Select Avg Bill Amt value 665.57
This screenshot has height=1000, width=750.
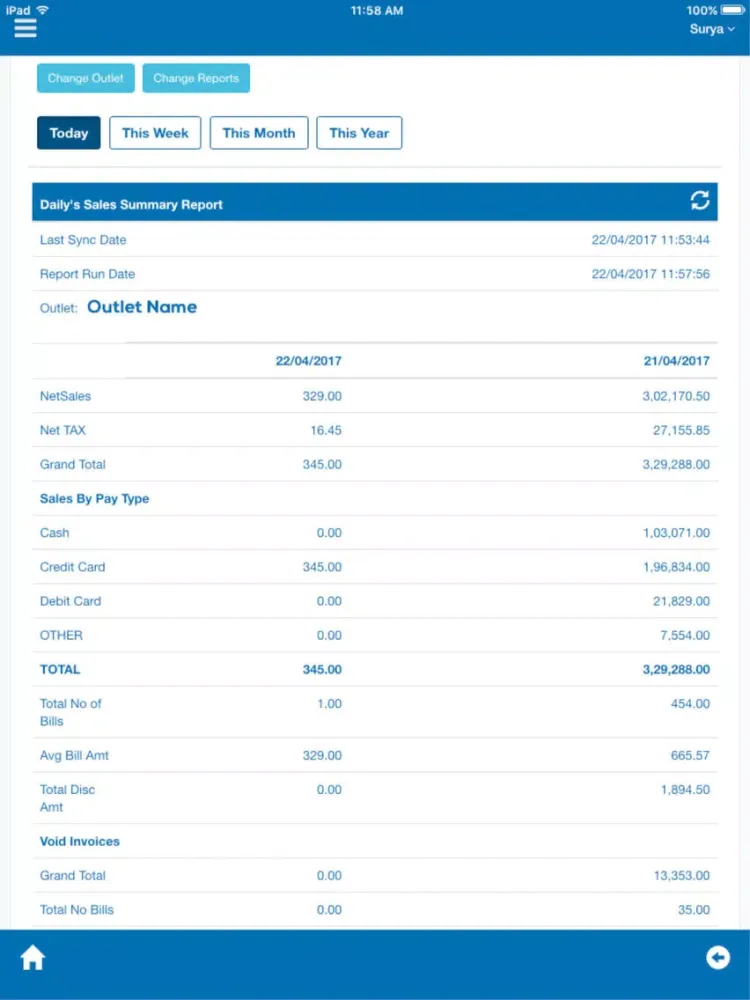coord(690,756)
